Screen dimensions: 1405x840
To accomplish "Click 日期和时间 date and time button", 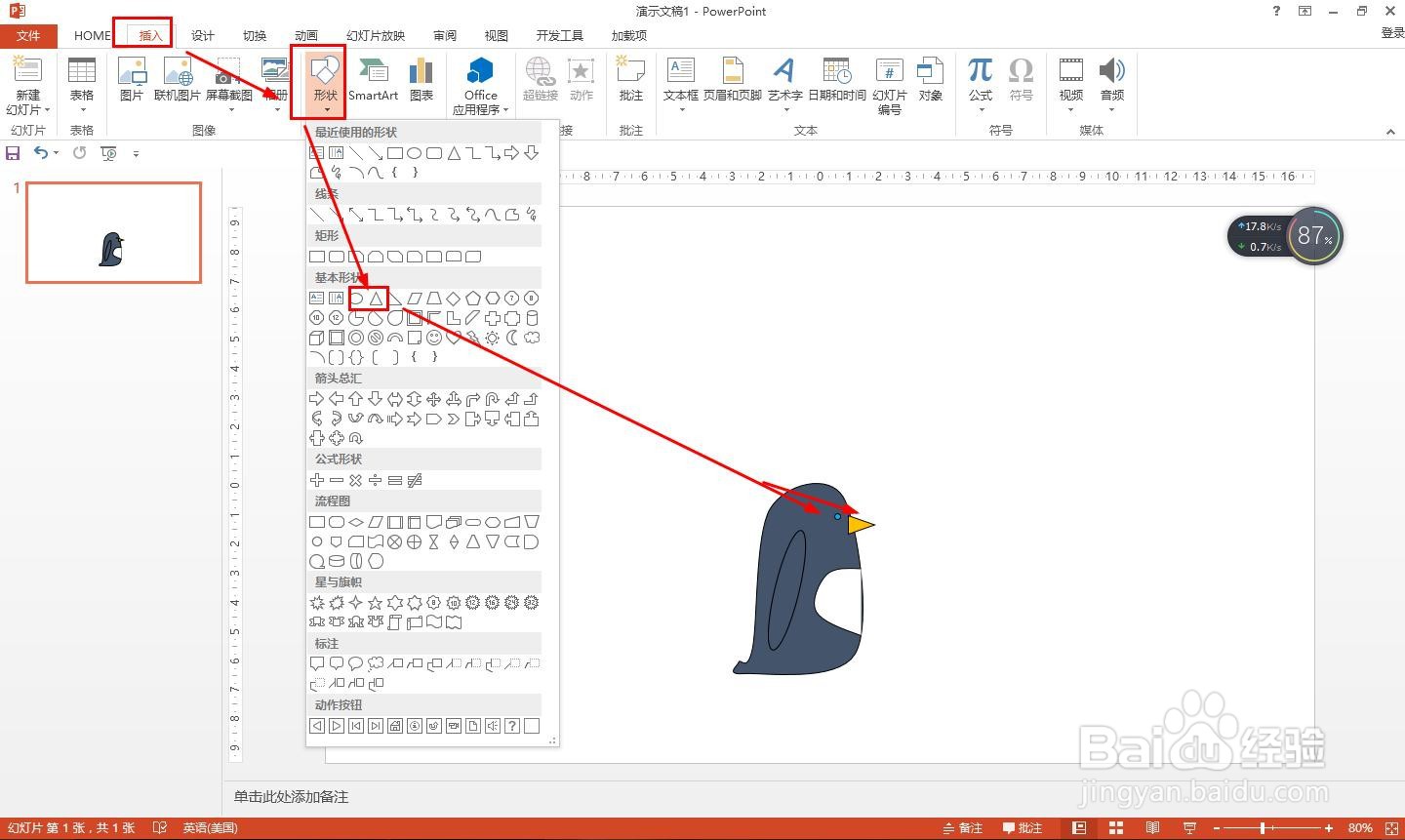I will (837, 79).
